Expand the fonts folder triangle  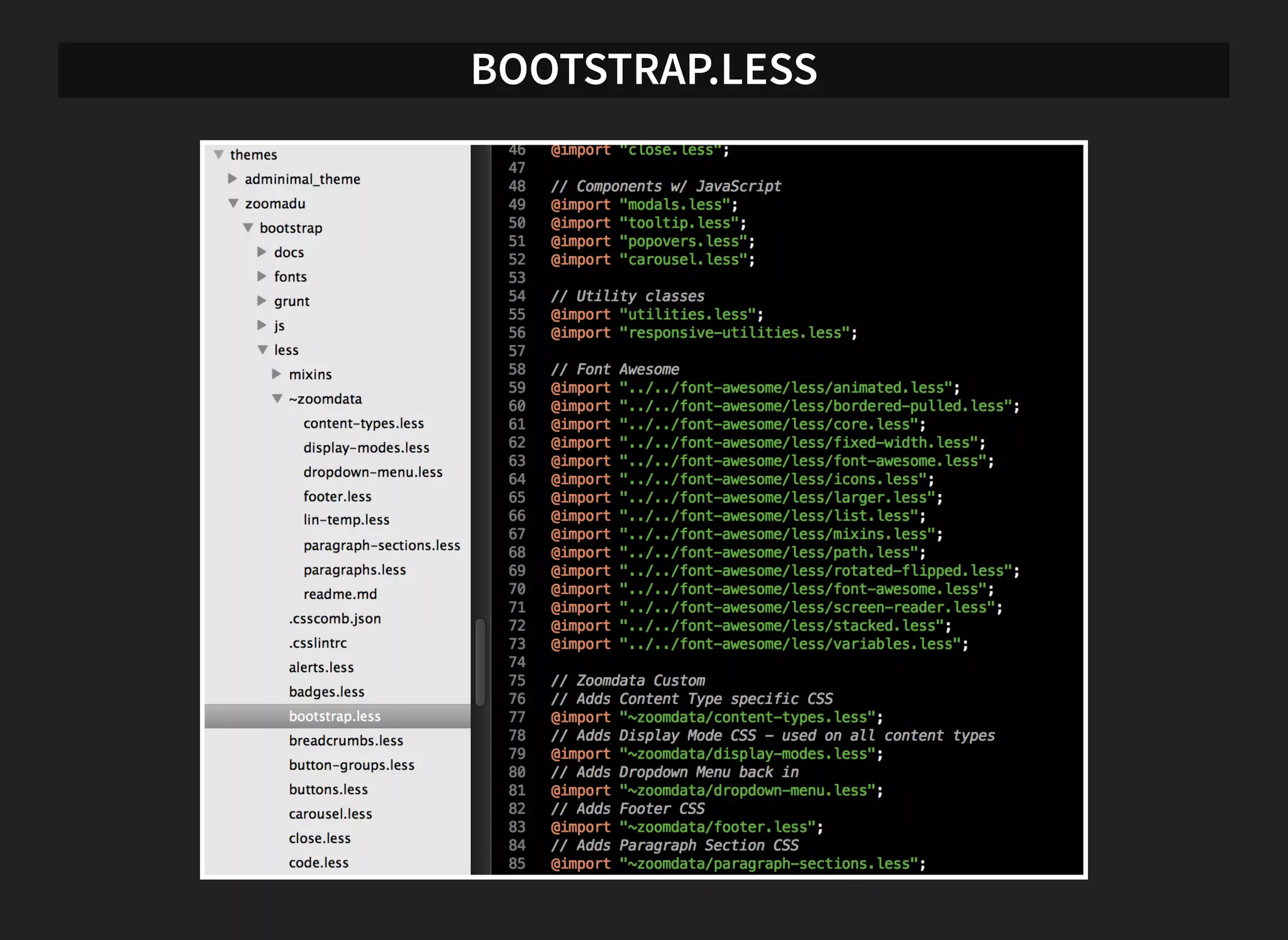point(262,276)
